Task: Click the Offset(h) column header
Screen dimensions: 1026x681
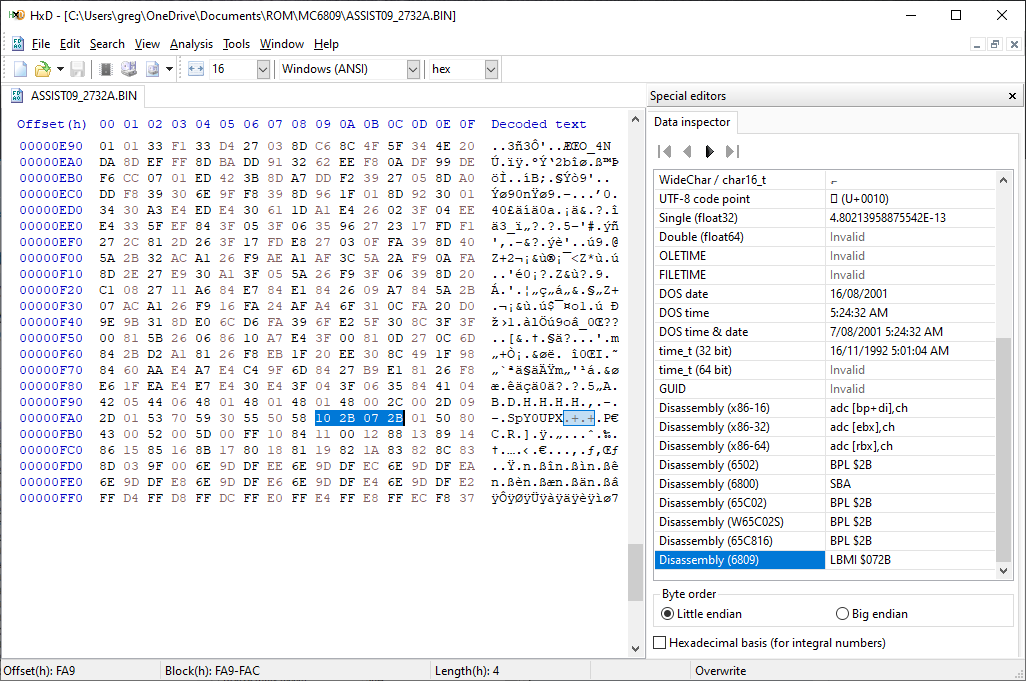Action: [52, 124]
